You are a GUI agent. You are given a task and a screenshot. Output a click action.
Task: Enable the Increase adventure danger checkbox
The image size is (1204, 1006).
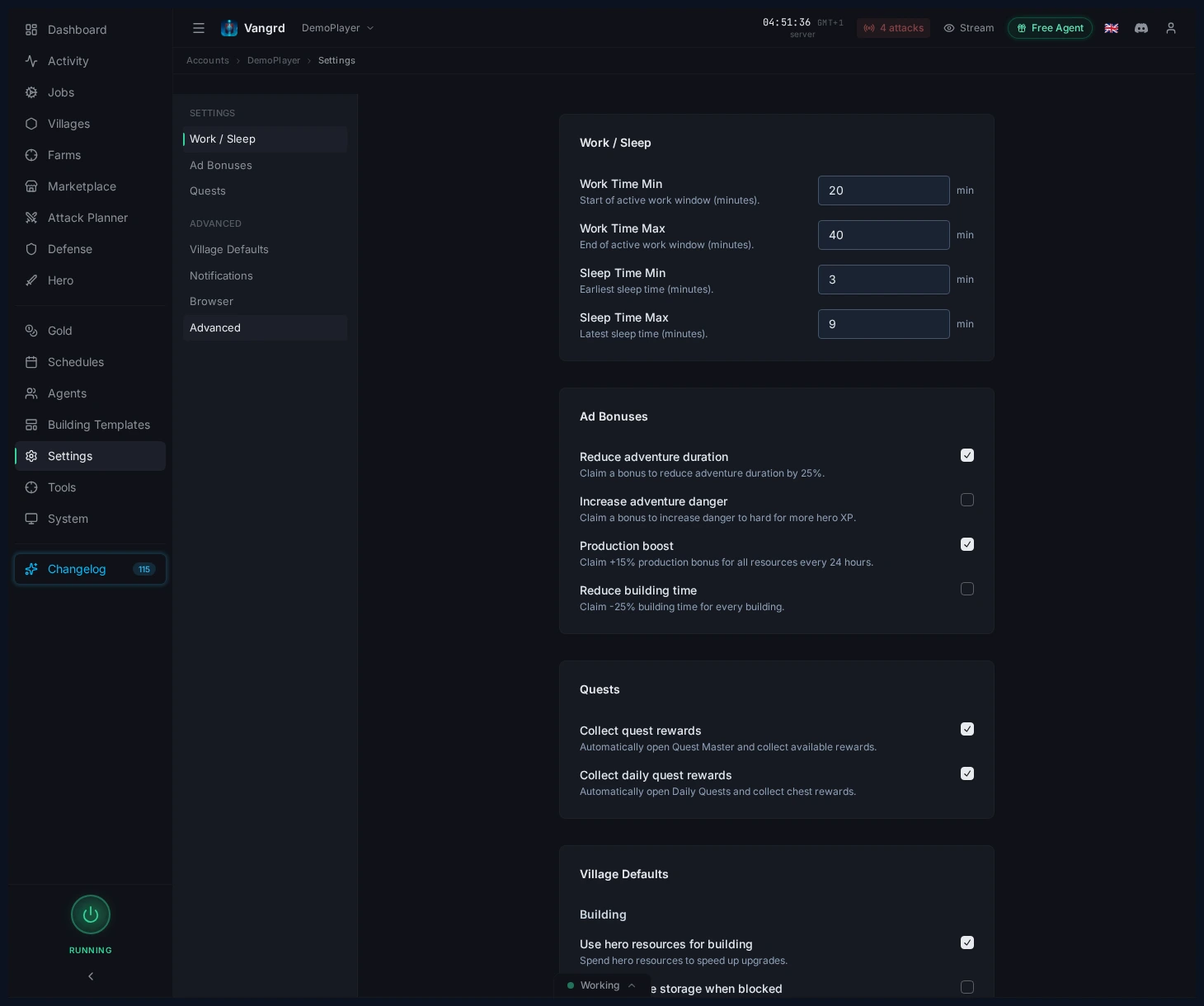coord(967,500)
